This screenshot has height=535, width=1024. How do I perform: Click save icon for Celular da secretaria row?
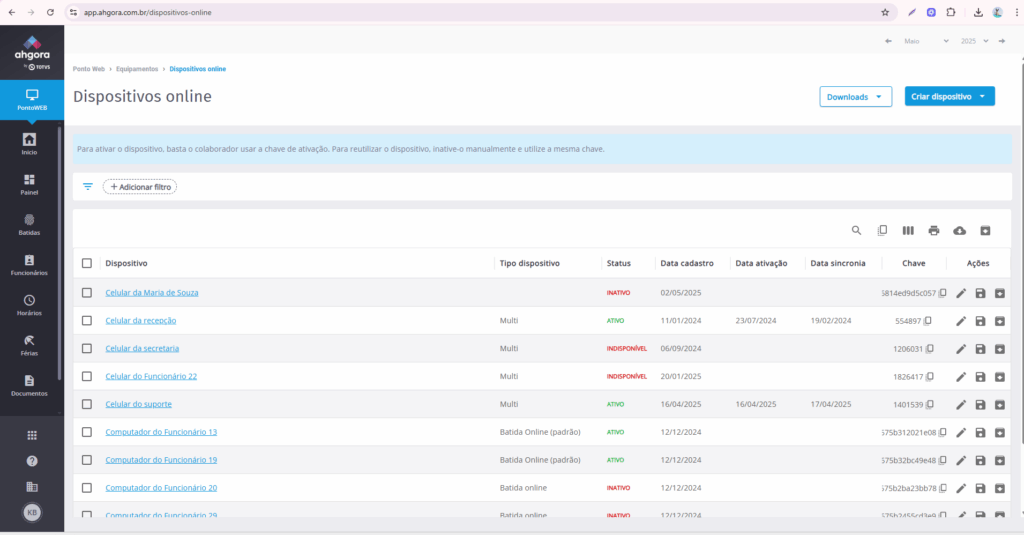pos(980,349)
